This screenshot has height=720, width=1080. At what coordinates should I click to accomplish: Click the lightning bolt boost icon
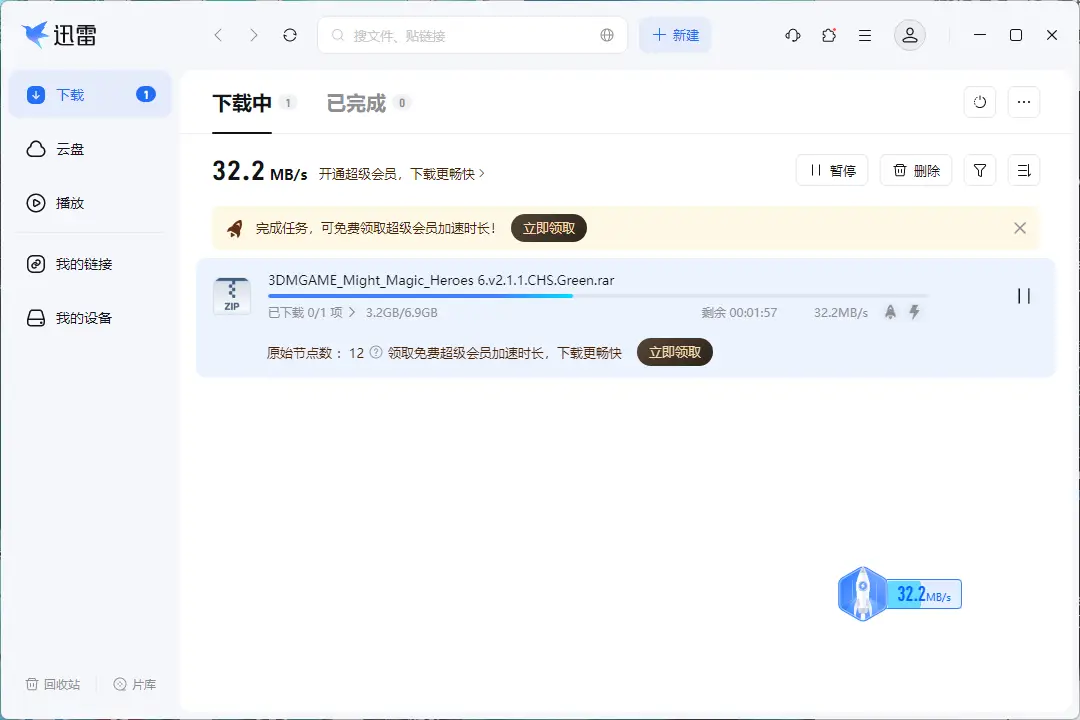point(915,312)
